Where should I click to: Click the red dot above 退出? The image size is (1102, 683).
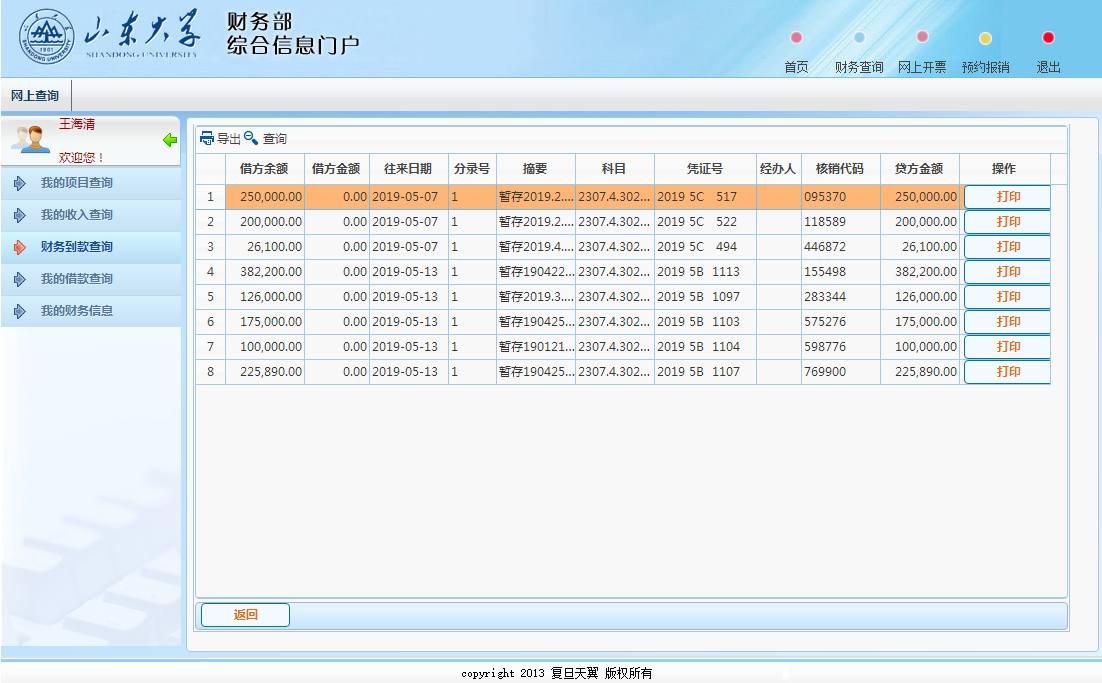click(x=1048, y=37)
